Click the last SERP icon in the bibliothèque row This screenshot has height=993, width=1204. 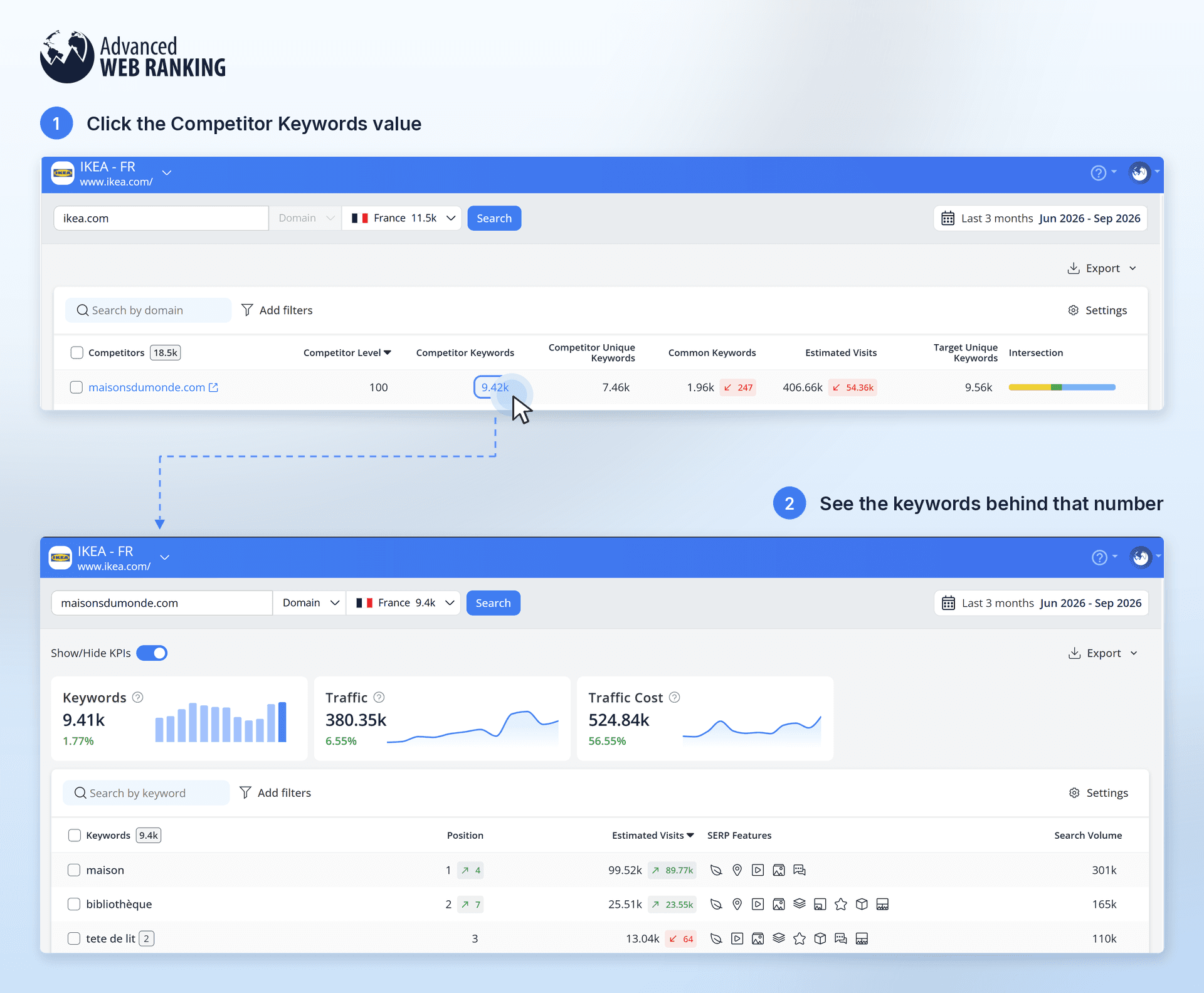[x=882, y=904]
